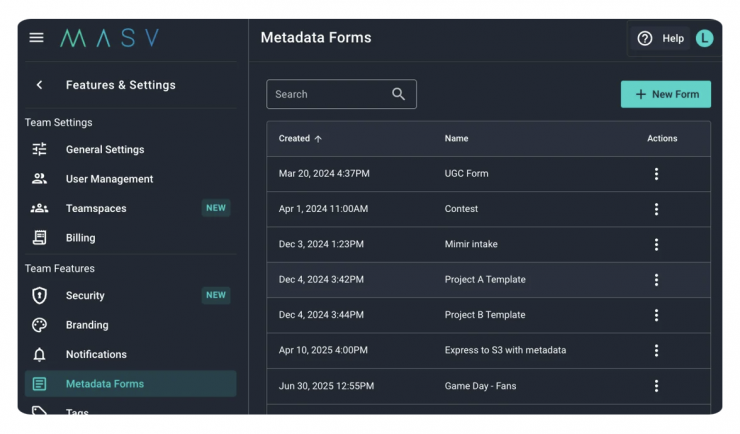Click the Notifications bell icon

[x=40, y=354]
